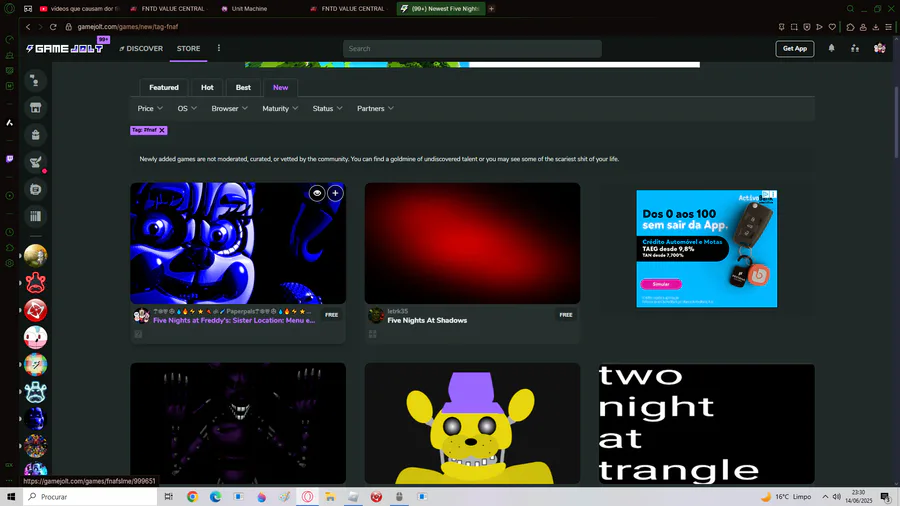Screen dimensions: 900x506
Task: Switch to the Hot tab
Action: (x=207, y=88)
